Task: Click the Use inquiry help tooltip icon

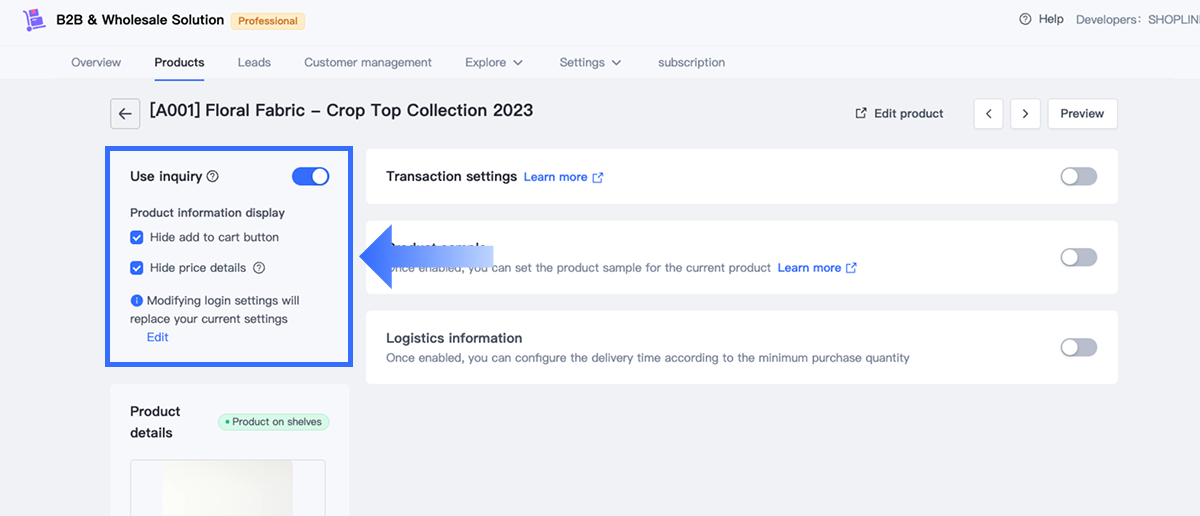Action: click(212, 177)
